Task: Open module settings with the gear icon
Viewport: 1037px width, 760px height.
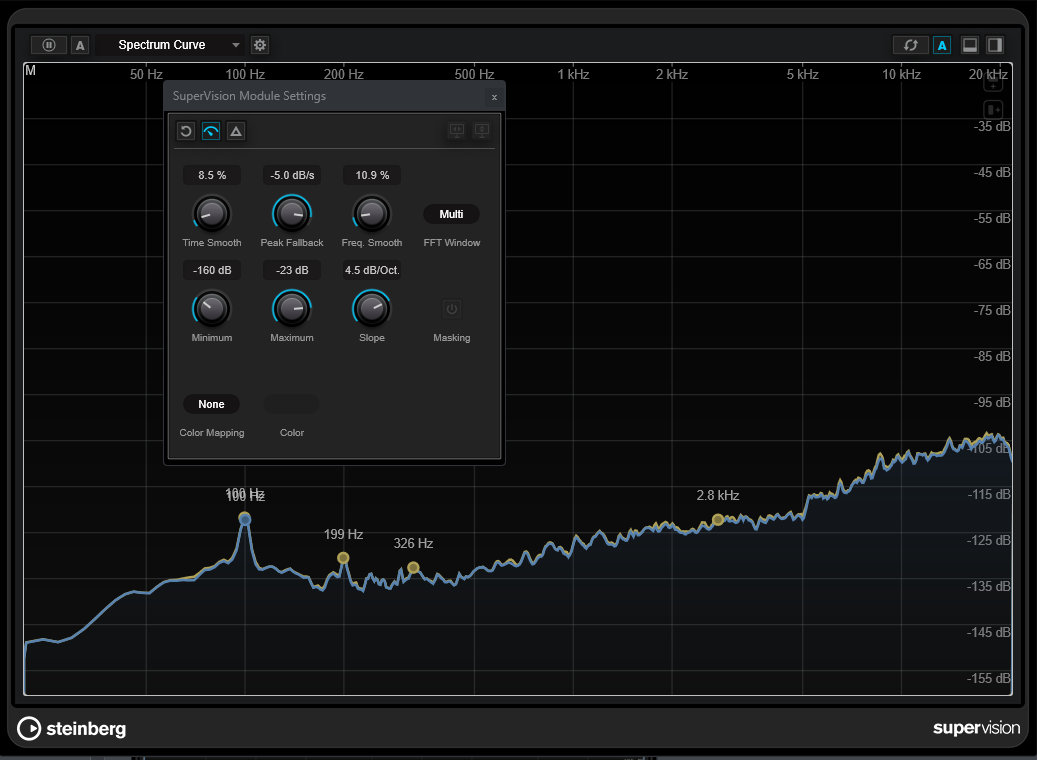Action: tap(260, 45)
